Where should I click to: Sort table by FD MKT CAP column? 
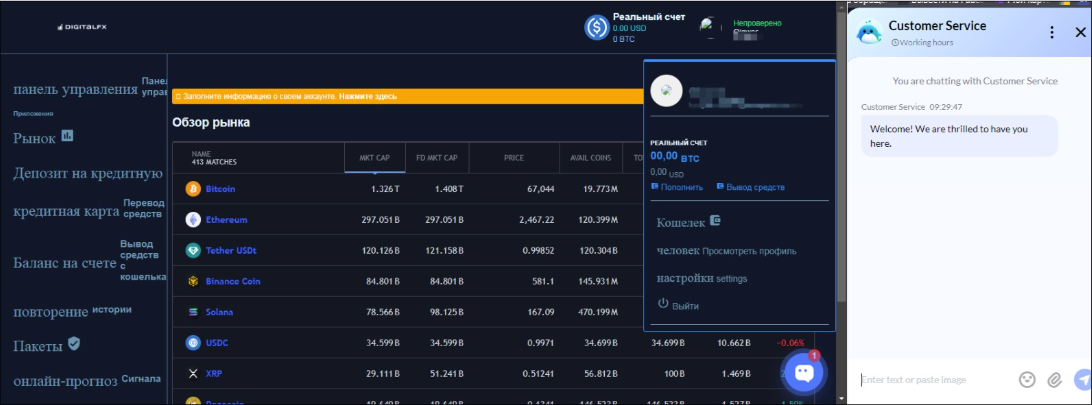(437, 158)
